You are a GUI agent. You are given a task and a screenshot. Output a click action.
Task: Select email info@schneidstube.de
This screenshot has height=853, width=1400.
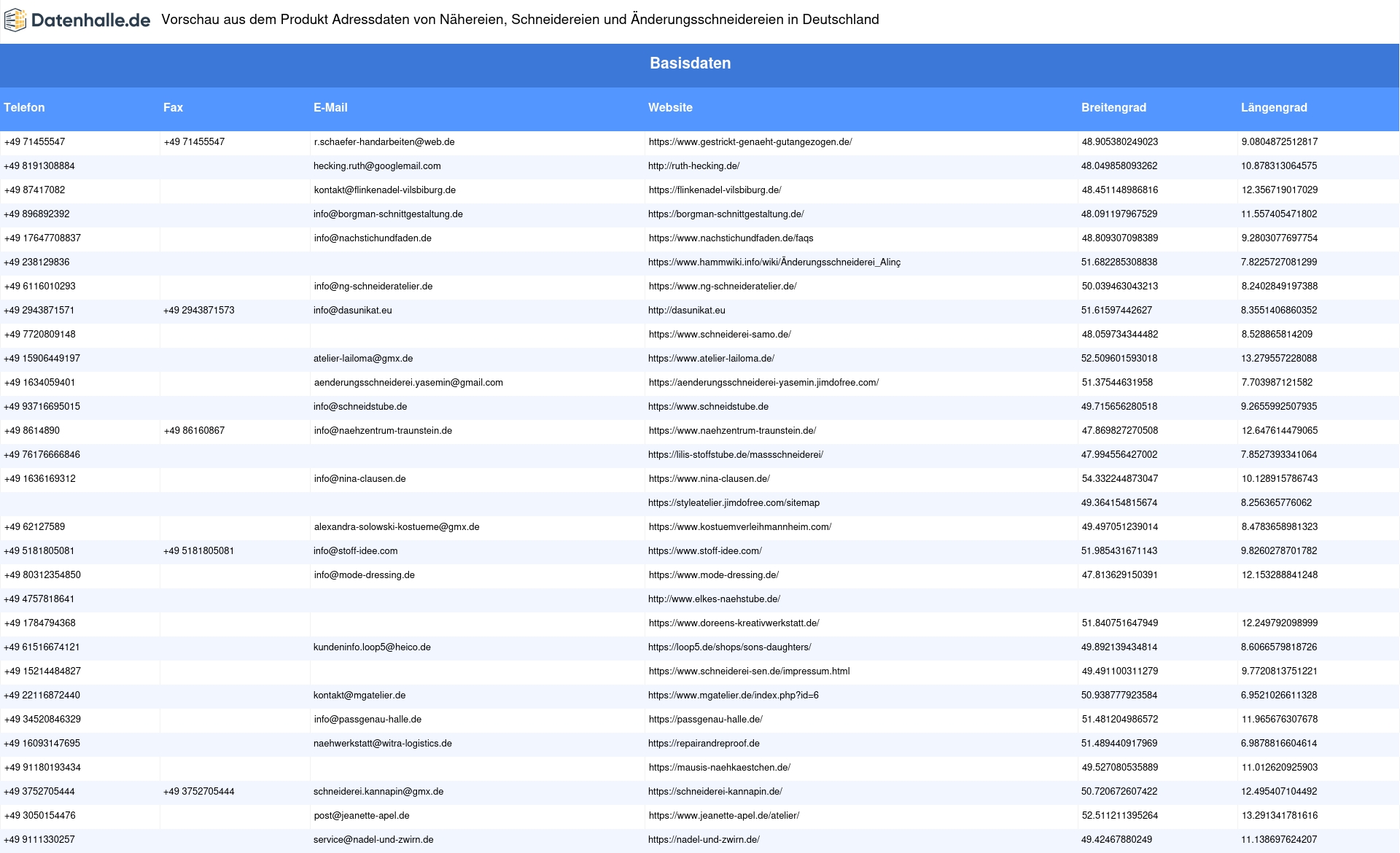360,407
